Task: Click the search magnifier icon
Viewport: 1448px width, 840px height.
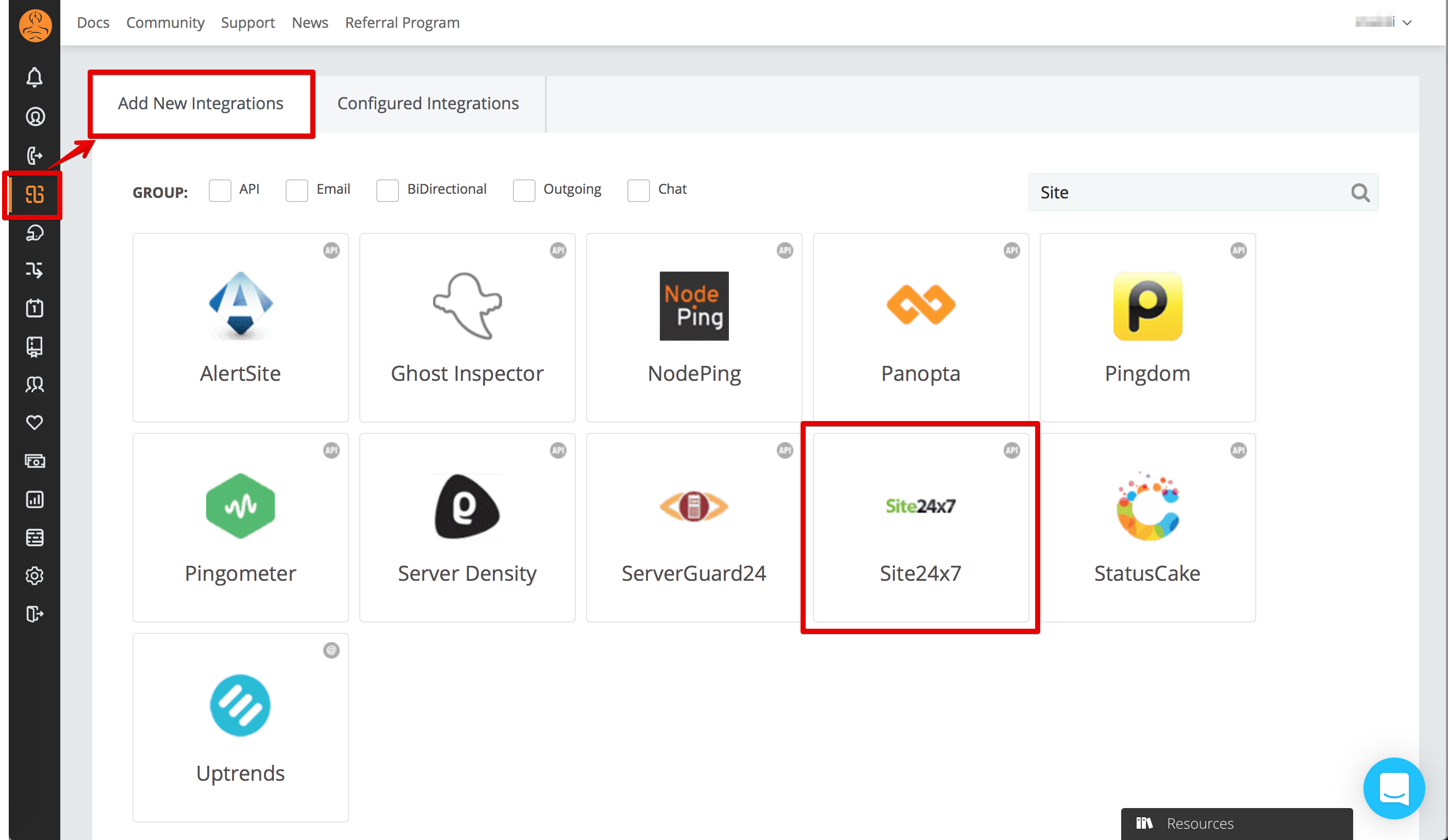Action: (x=1360, y=192)
